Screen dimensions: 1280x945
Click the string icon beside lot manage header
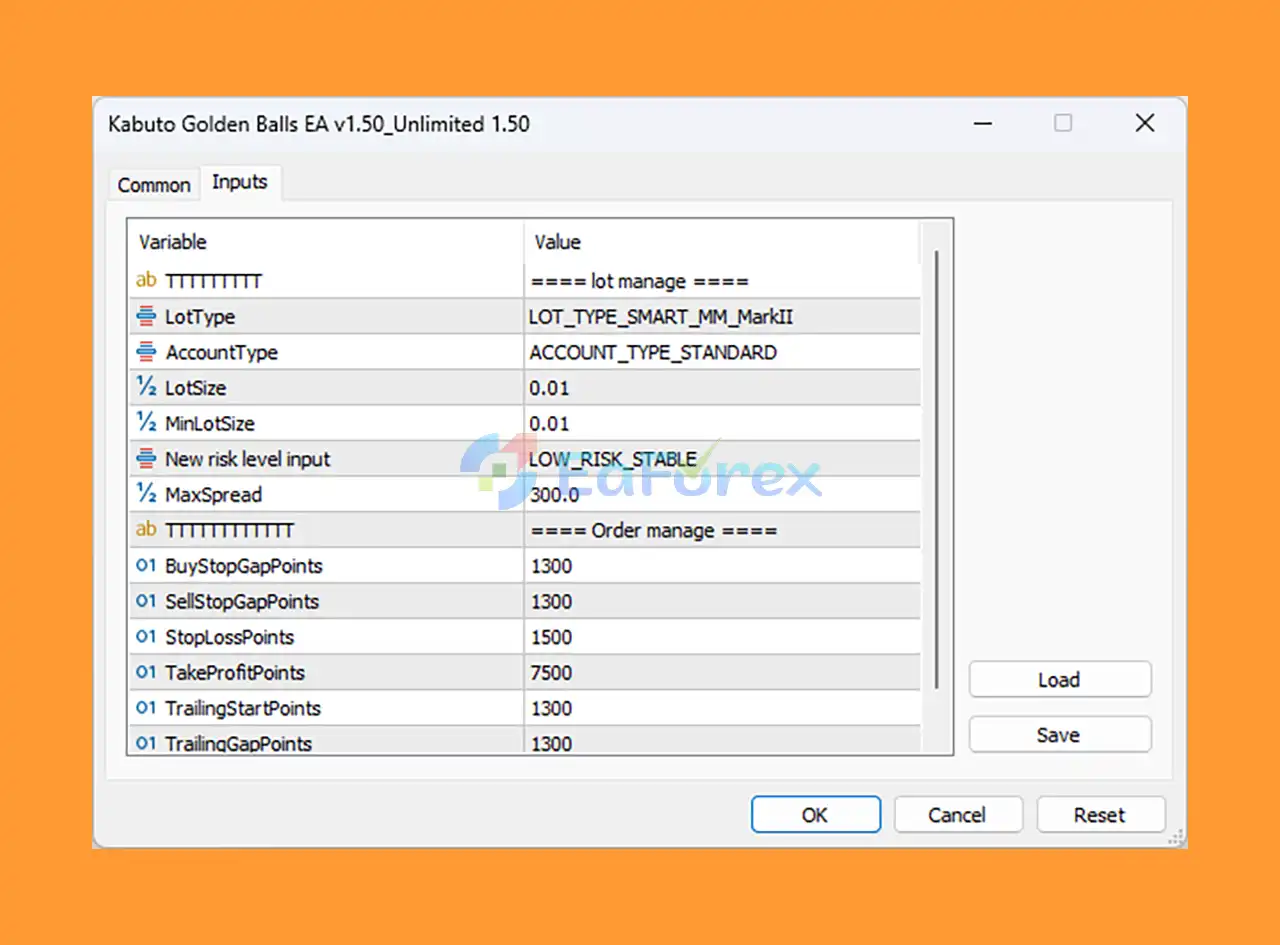[x=146, y=281]
